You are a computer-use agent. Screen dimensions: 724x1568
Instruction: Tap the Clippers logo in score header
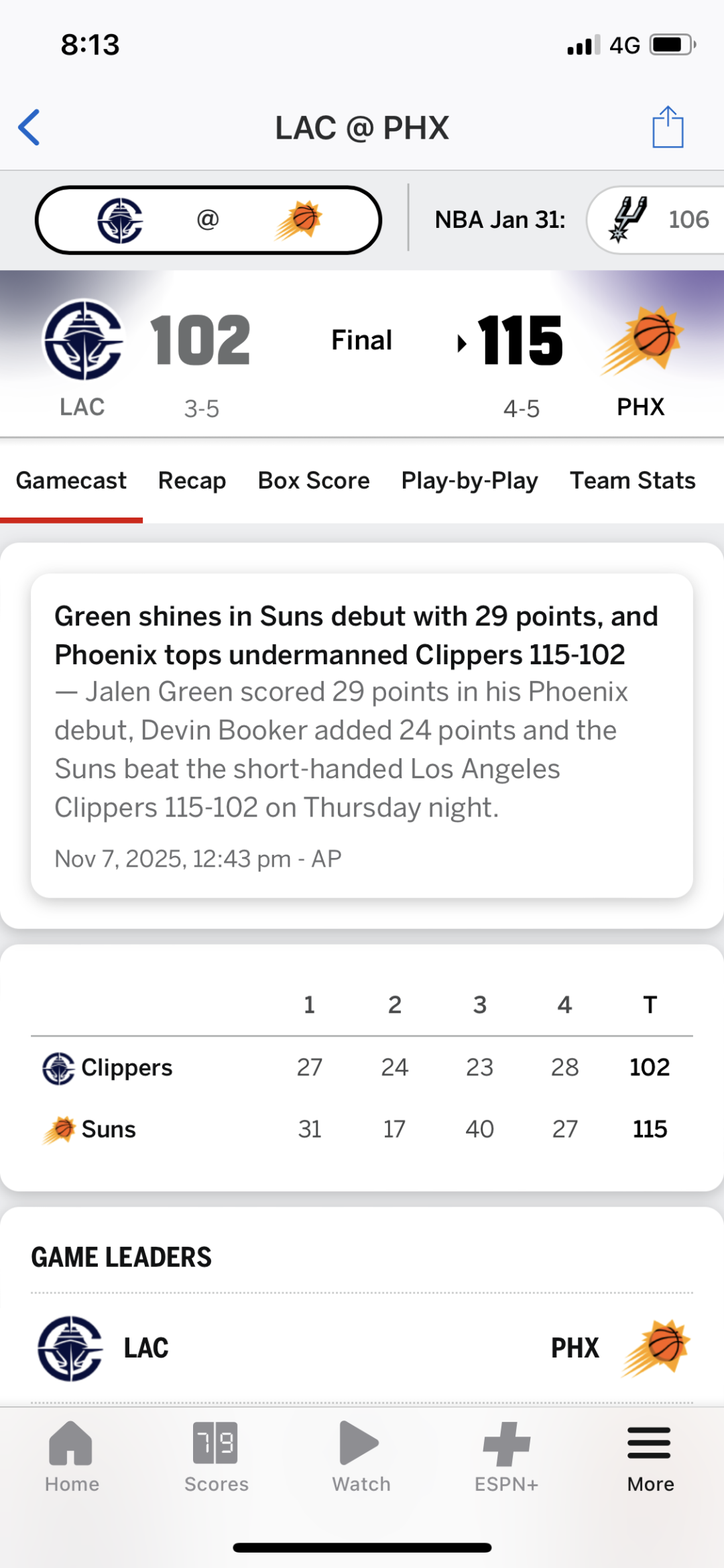(83, 341)
